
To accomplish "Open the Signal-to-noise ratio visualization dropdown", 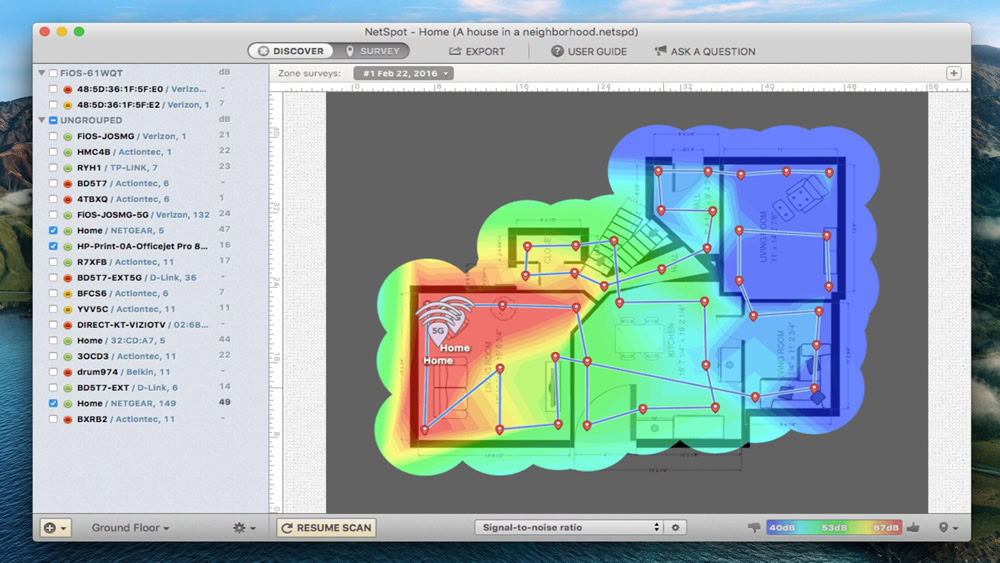I will click(x=568, y=527).
